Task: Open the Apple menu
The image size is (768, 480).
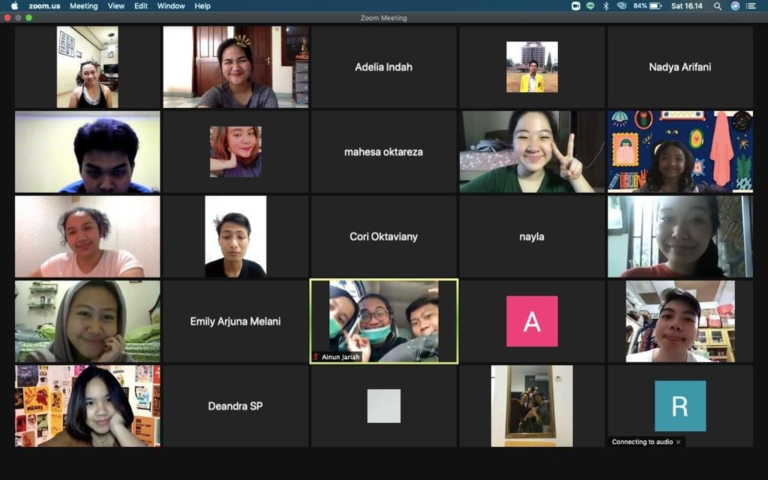Action: [x=14, y=6]
